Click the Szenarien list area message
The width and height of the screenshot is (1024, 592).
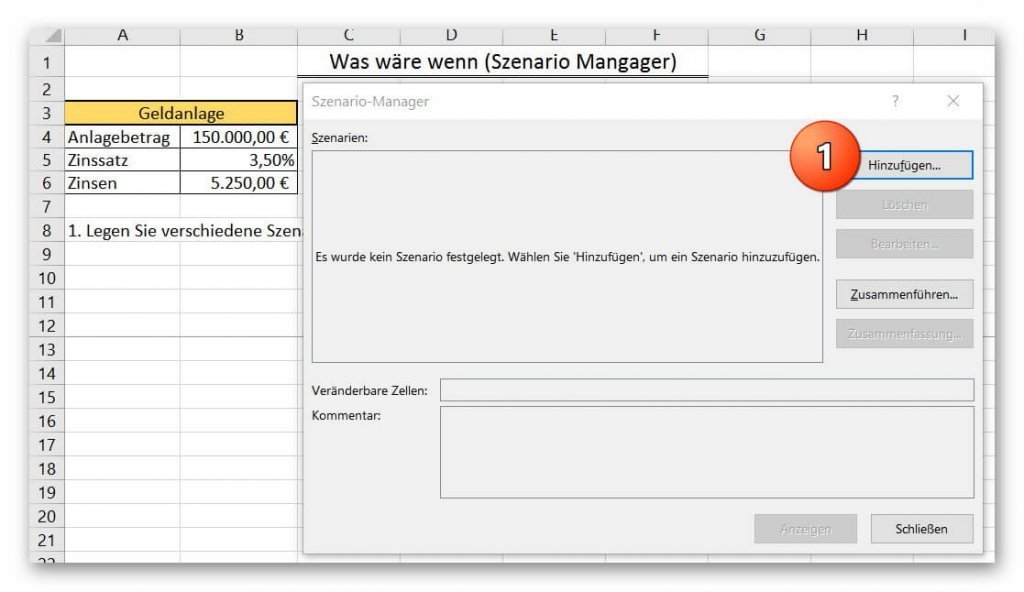[x=567, y=257]
